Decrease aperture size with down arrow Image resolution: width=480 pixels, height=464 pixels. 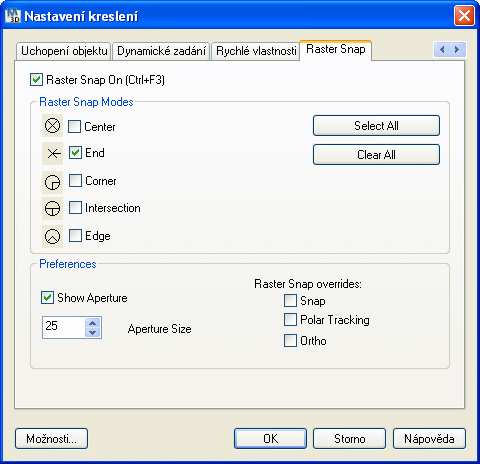point(92,332)
